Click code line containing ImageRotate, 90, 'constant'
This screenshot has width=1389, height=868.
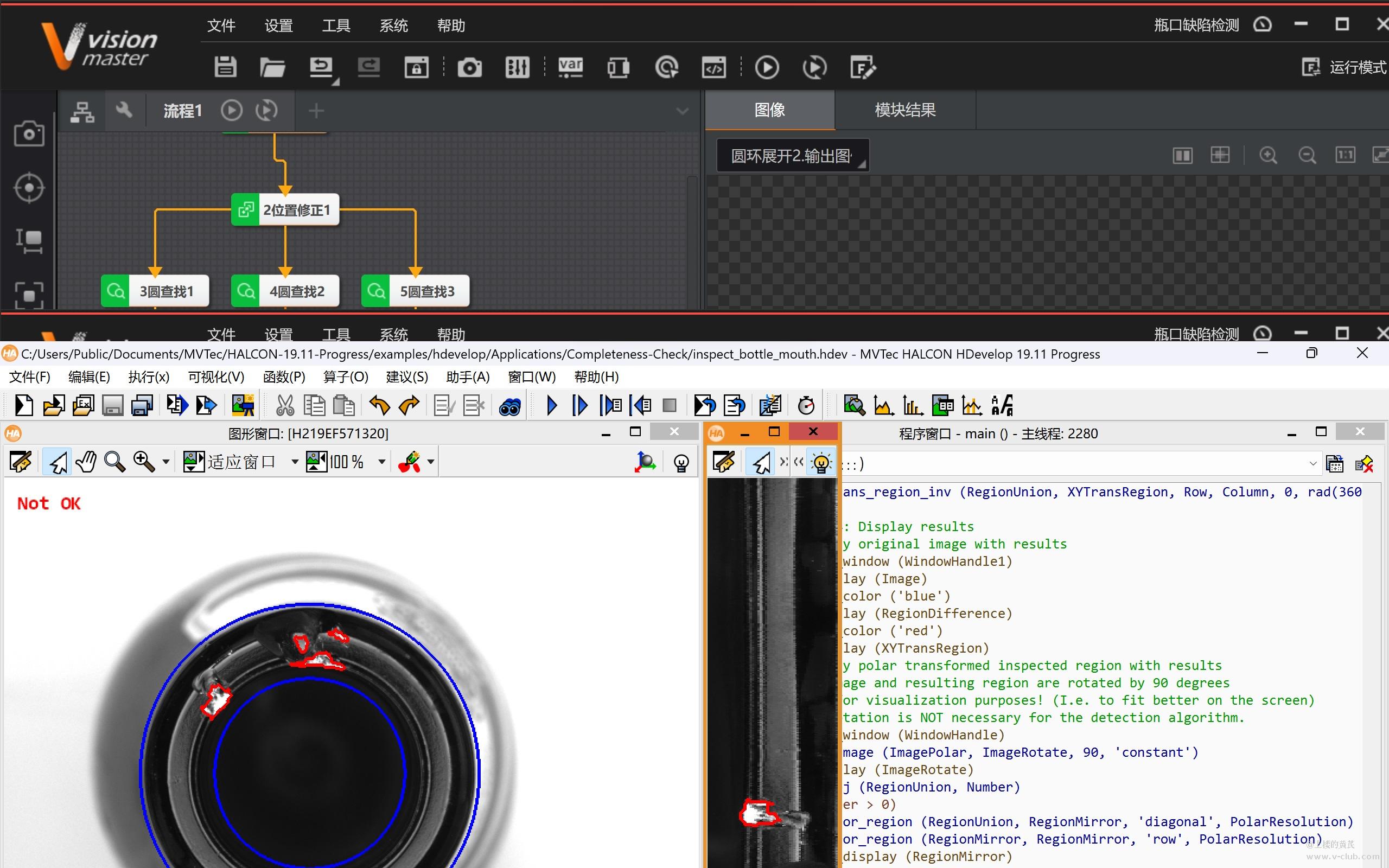pos(1021,752)
